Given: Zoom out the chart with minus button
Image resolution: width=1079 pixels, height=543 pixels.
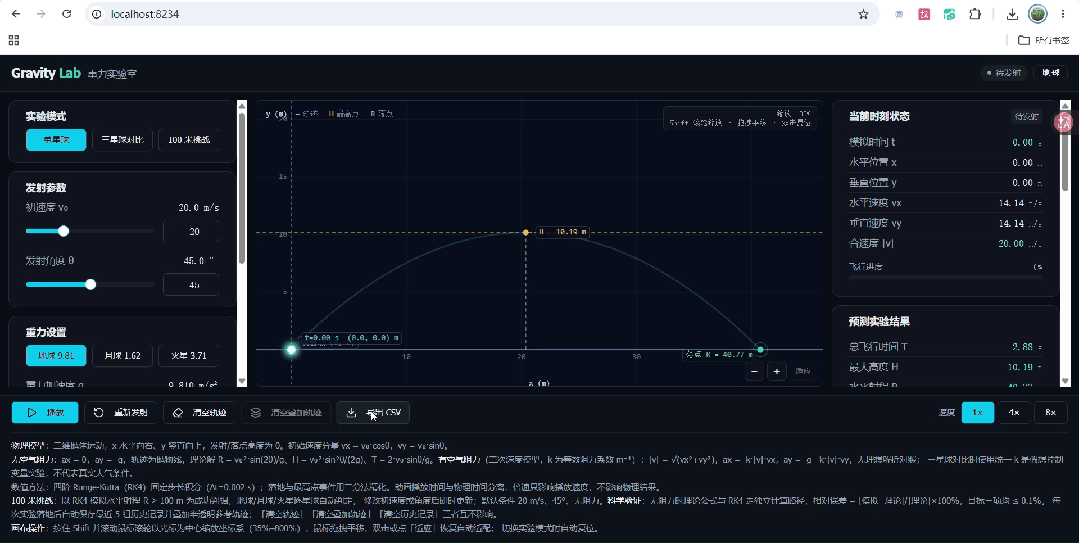Looking at the screenshot, I should click(x=754, y=371).
